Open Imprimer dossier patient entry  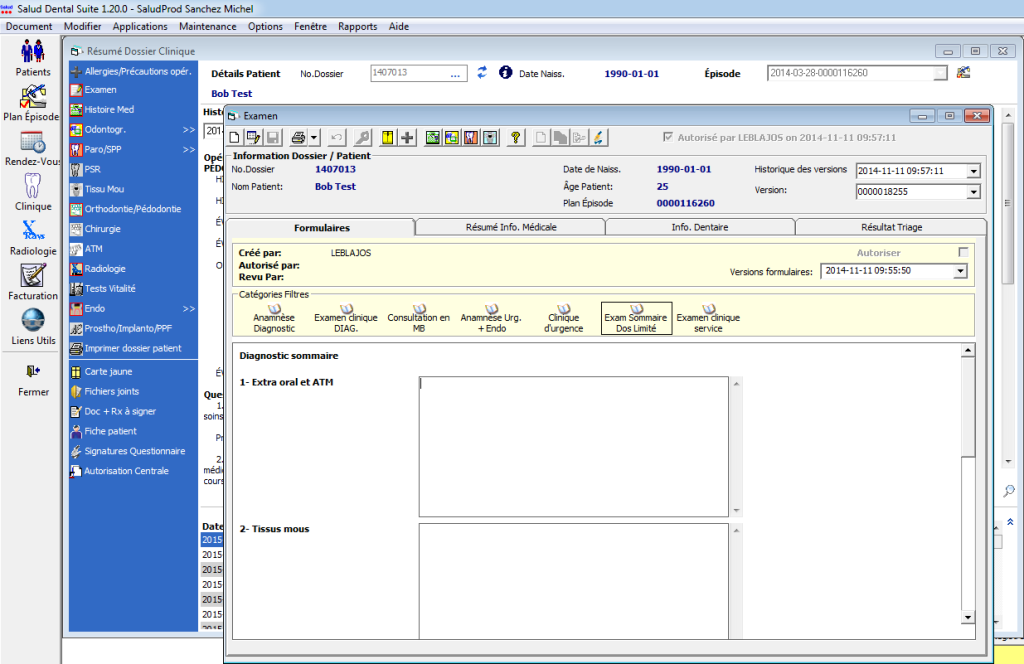click(127, 349)
